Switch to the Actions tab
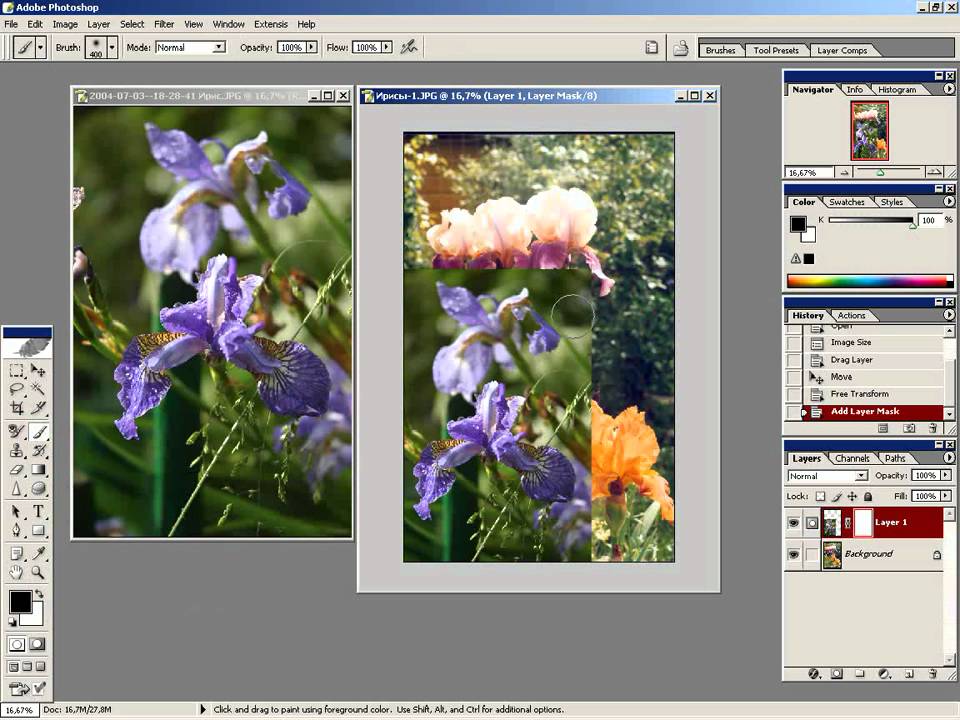Screen dimensions: 960x720 pos(851,316)
